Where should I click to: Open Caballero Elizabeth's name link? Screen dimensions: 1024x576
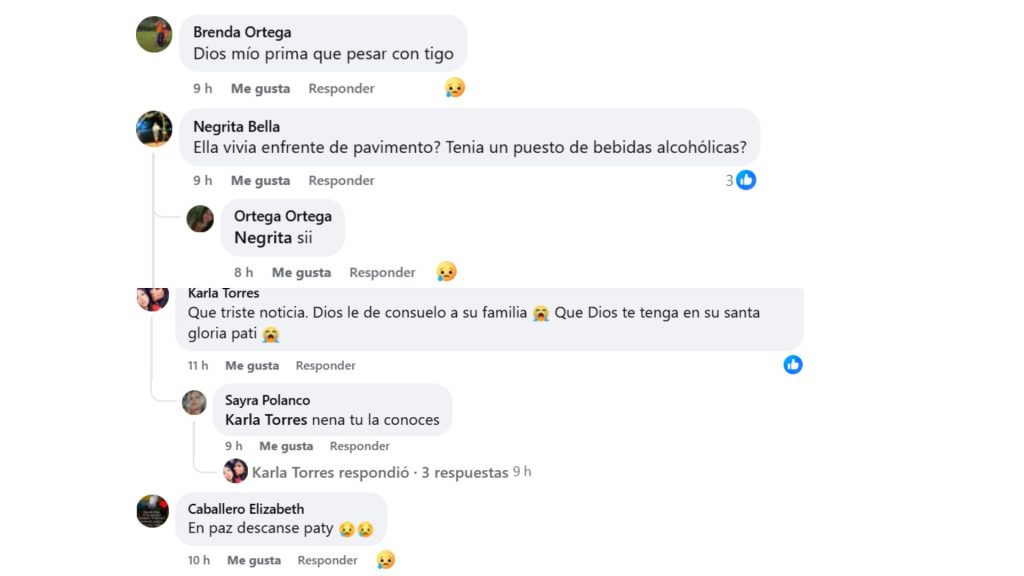pyautogui.click(x=245, y=508)
